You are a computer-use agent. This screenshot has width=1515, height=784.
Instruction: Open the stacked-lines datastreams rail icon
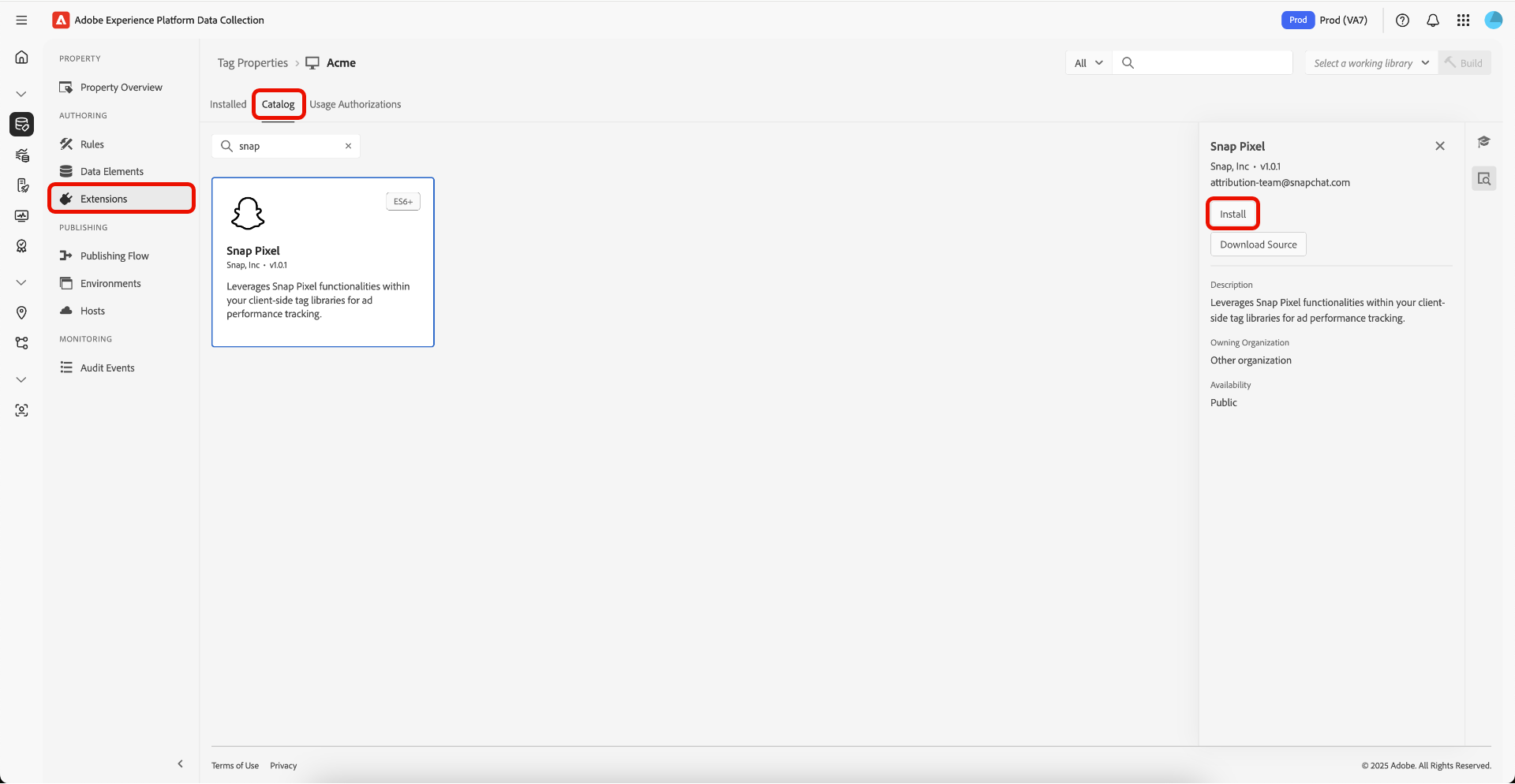[x=21, y=155]
